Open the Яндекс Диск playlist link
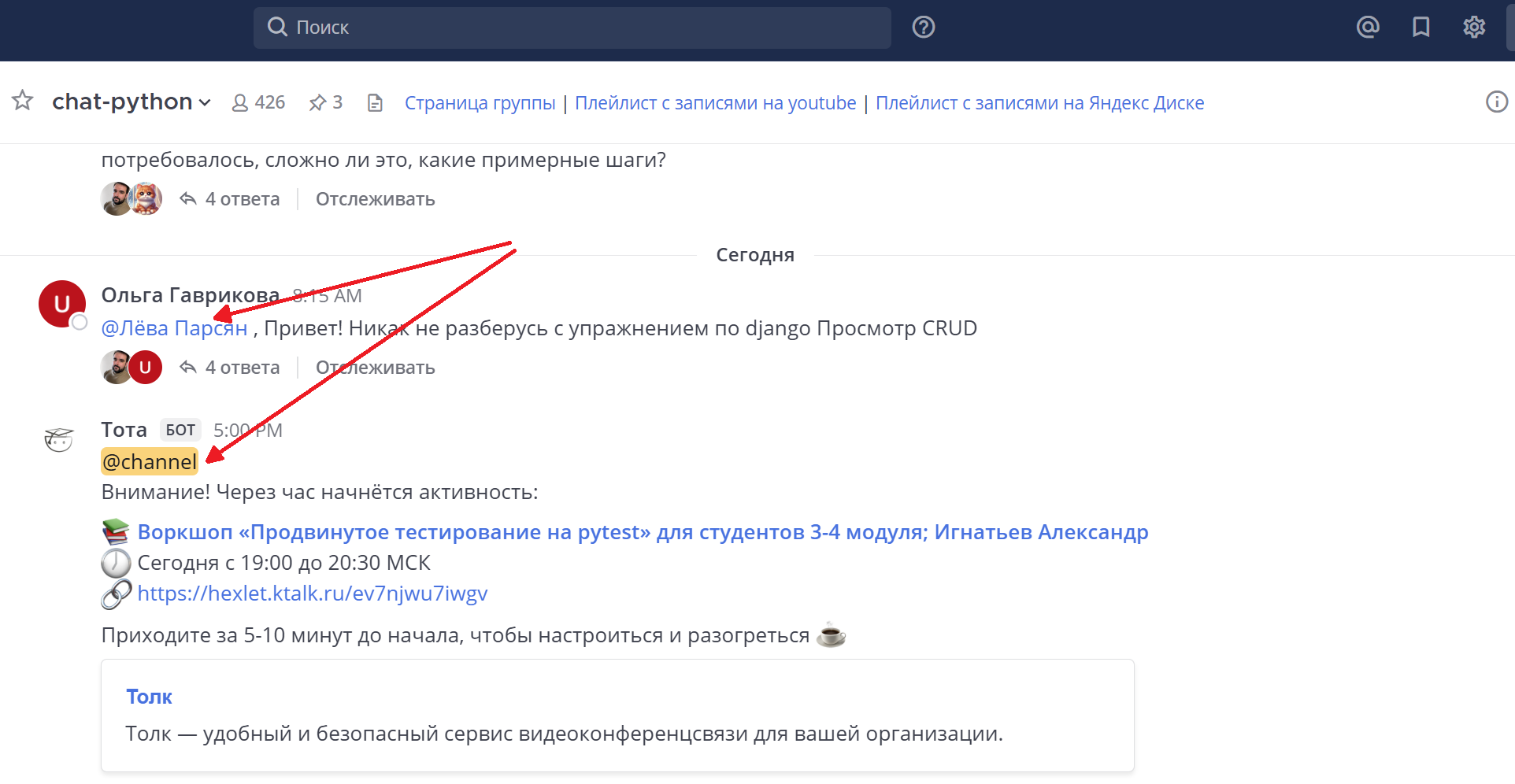The width and height of the screenshot is (1515, 784). coord(1039,103)
